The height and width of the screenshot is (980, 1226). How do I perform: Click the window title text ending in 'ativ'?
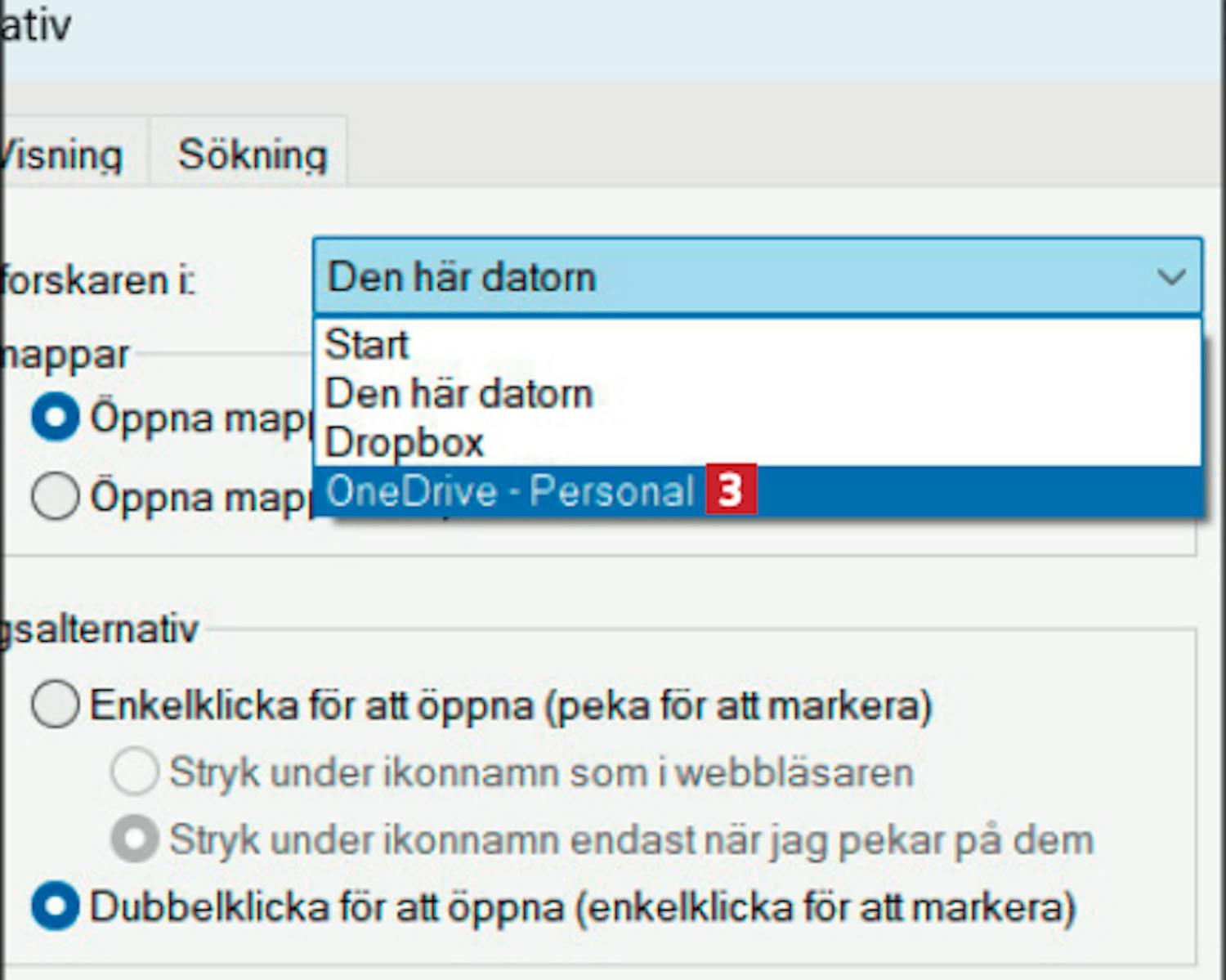pyautogui.click(x=37, y=26)
